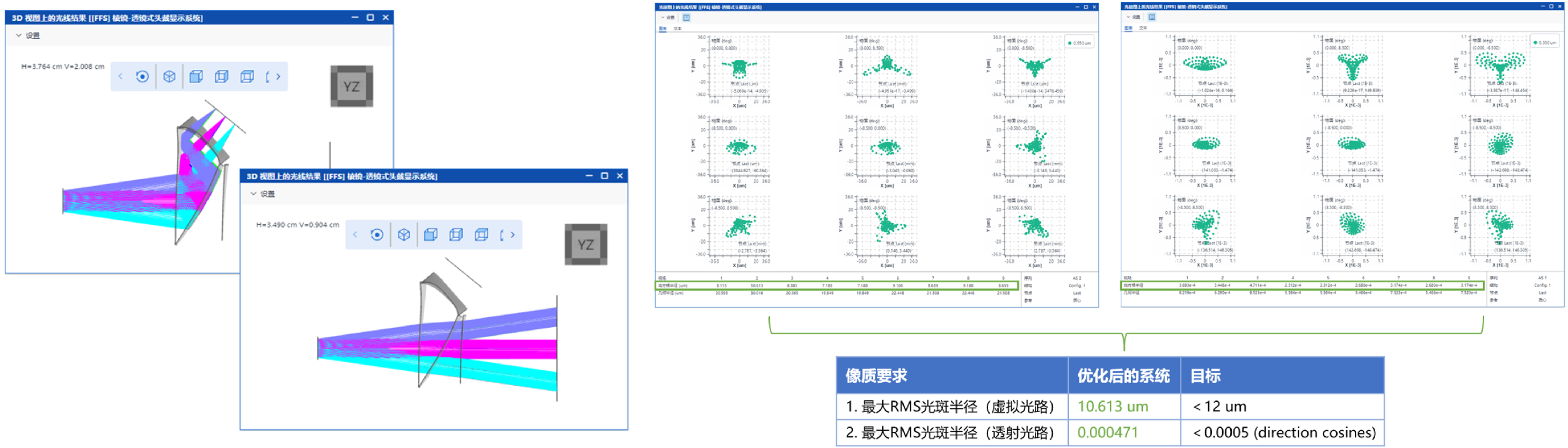
Task: Toggle the table panel icon in the right spot diagram window
Action: tap(1152, 17)
